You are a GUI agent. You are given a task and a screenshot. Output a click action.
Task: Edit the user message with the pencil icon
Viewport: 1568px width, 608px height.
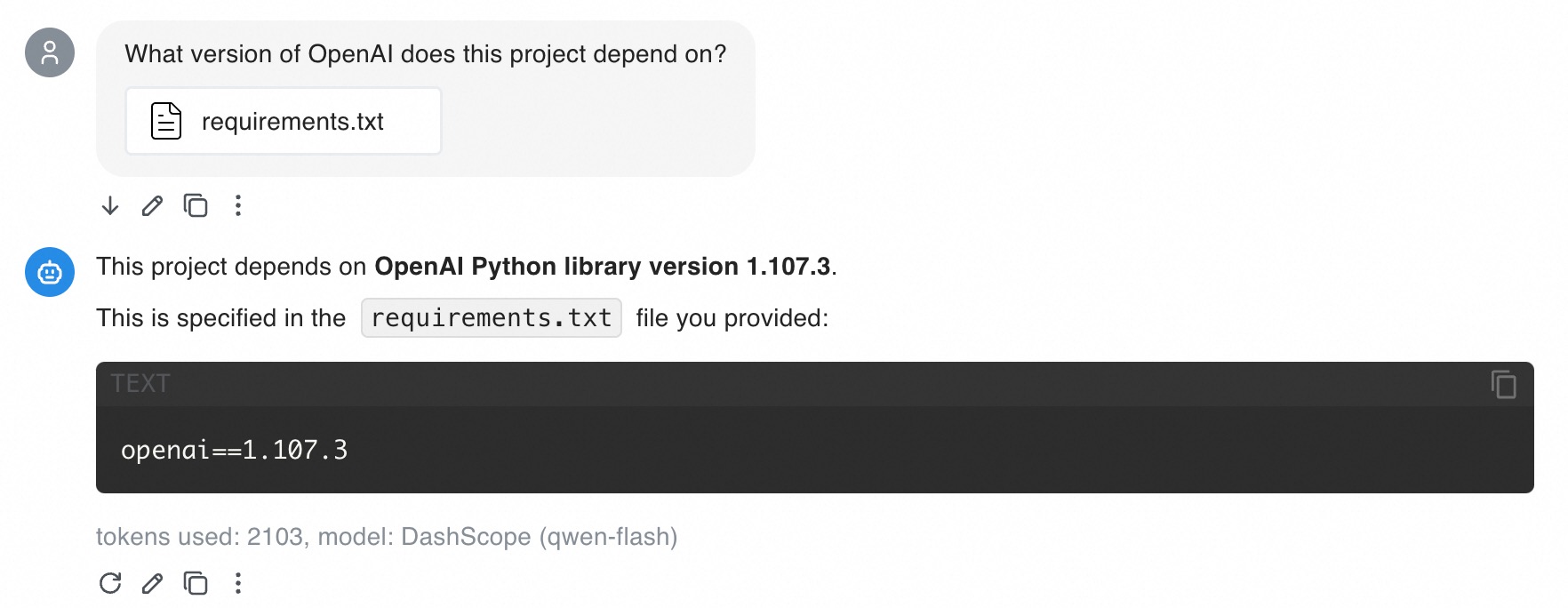click(151, 206)
